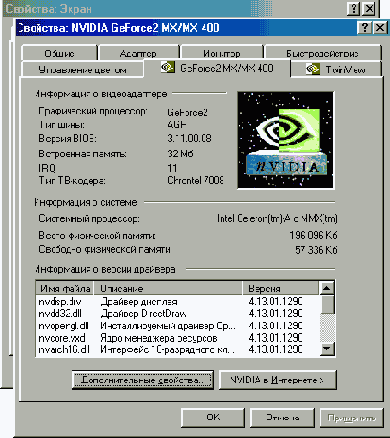Viewport: 390px width, 438px height.
Task: Open the Монитор tab
Action: point(222,53)
